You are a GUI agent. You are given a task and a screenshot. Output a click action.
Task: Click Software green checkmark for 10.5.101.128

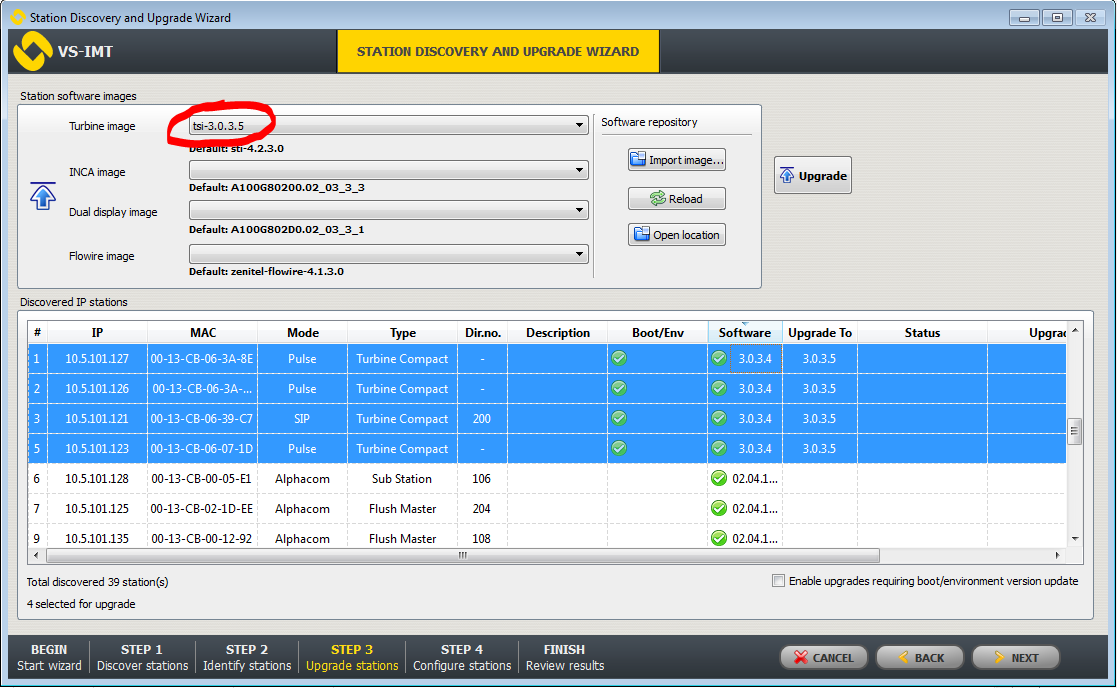click(x=718, y=478)
